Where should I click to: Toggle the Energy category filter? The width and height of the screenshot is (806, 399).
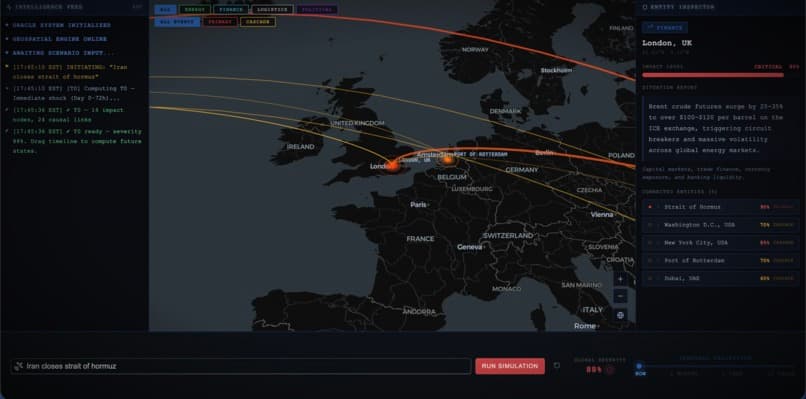click(x=194, y=9)
